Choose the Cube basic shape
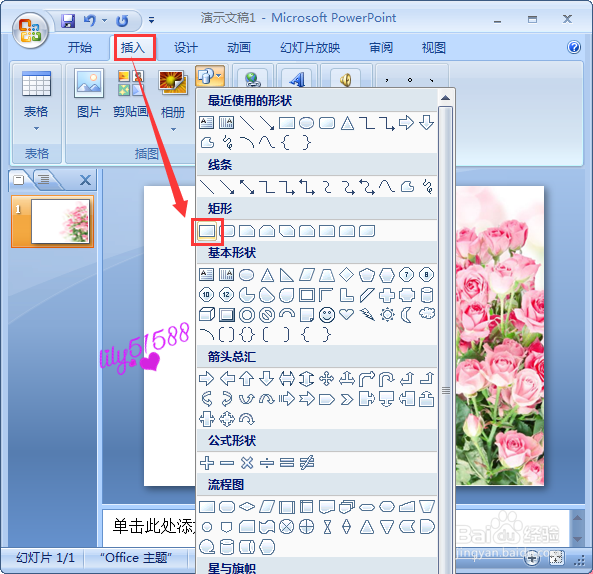 [207, 314]
